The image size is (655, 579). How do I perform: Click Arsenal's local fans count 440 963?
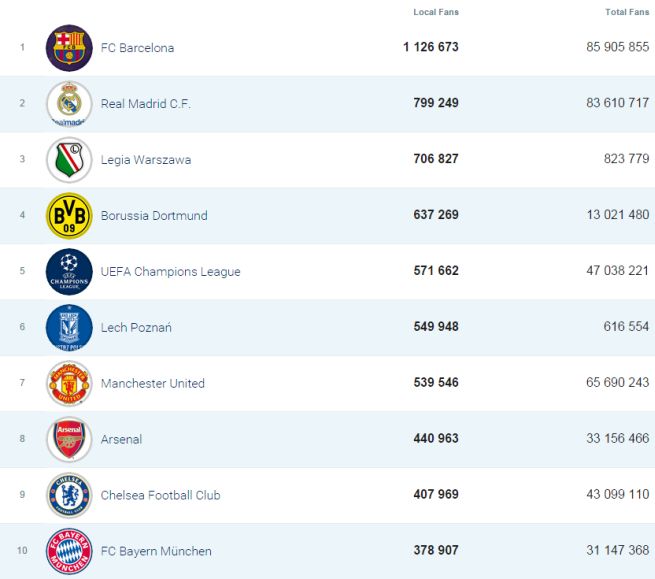(x=435, y=439)
